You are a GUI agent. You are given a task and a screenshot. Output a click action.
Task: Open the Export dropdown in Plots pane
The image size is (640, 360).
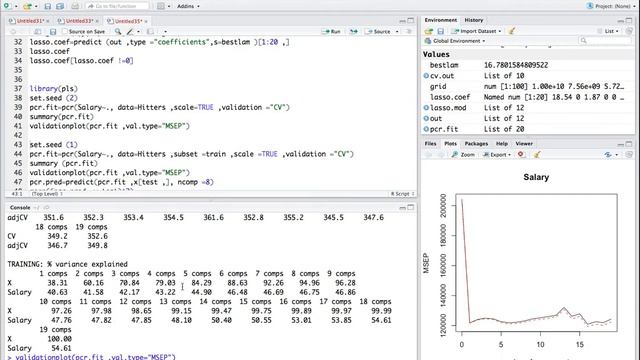tap(497, 155)
